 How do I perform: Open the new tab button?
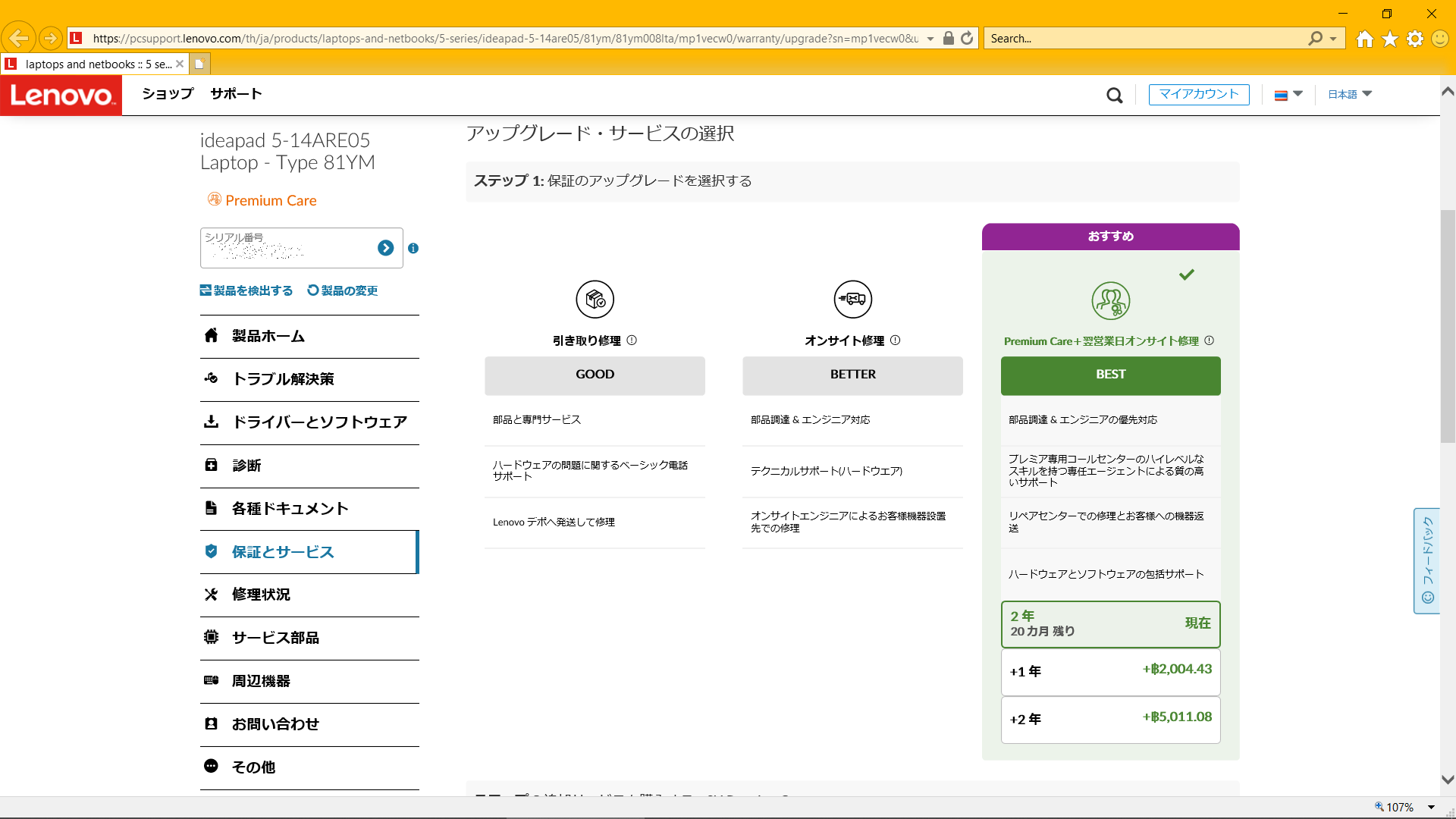tap(199, 64)
